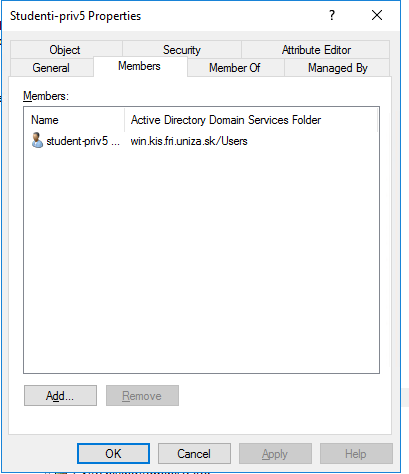The image size is (409, 474).
Task: Open the Object tab
Action: (66, 50)
